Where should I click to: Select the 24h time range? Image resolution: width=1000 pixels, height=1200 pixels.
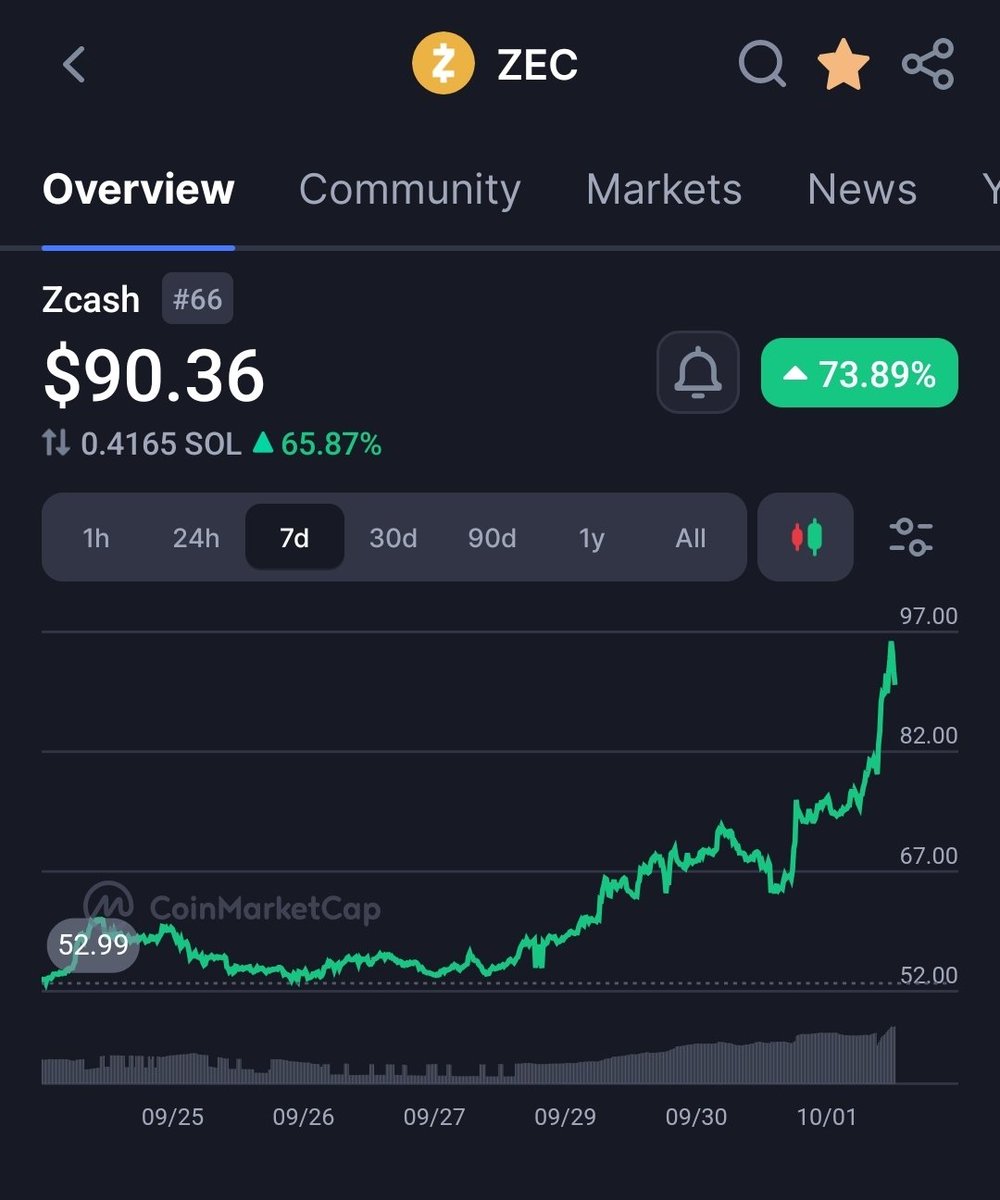196,538
